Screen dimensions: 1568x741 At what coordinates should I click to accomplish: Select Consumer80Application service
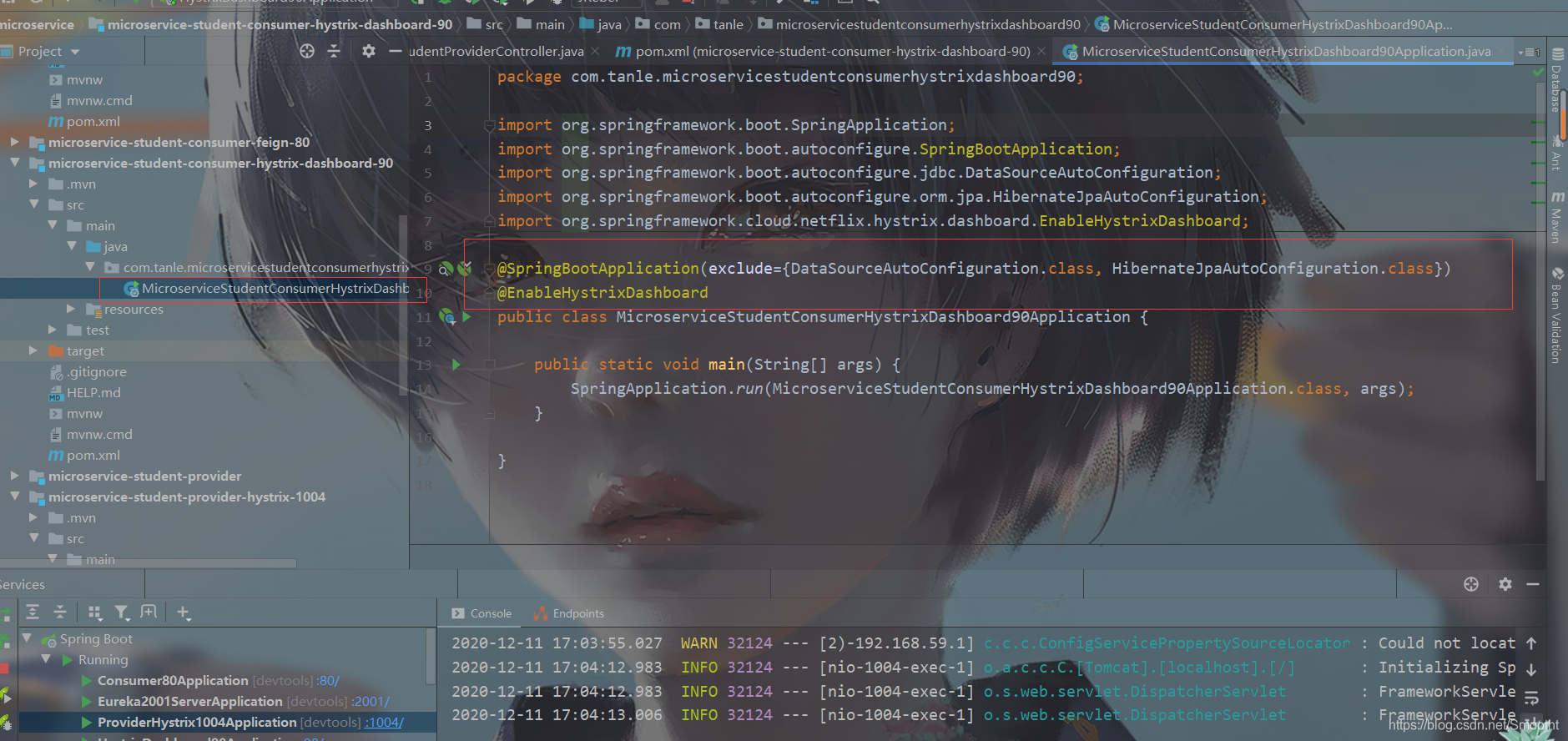[x=173, y=680]
